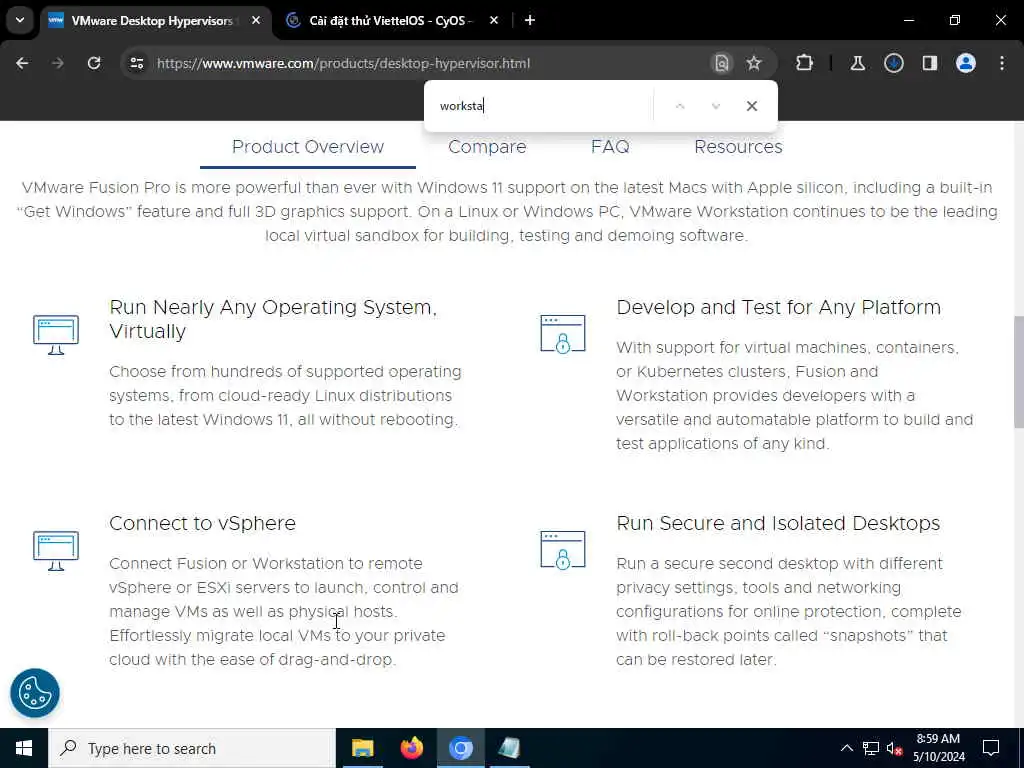Click heading Develop and Test for Any Platform
This screenshot has width=1024, height=768.
click(778, 308)
